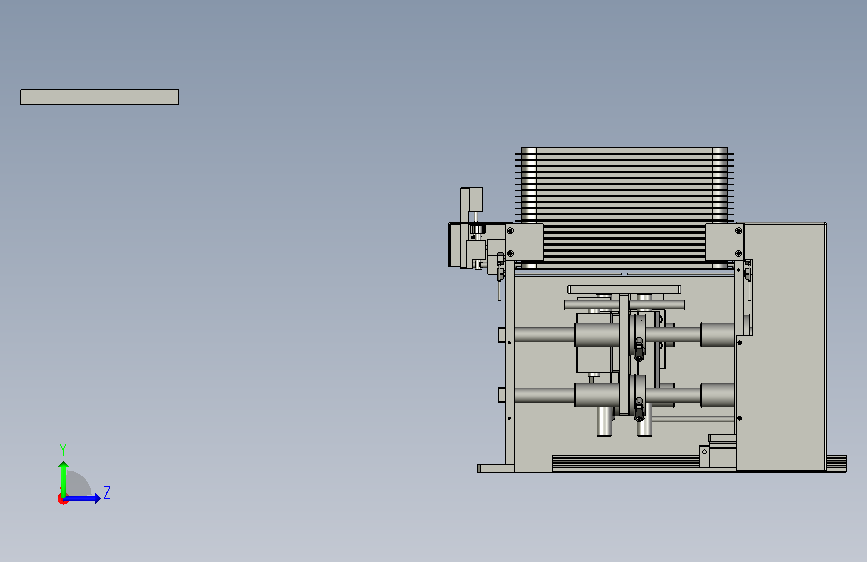Select the stacked tray magazine on top
Viewport: 867px width, 562px height.
(x=624, y=185)
